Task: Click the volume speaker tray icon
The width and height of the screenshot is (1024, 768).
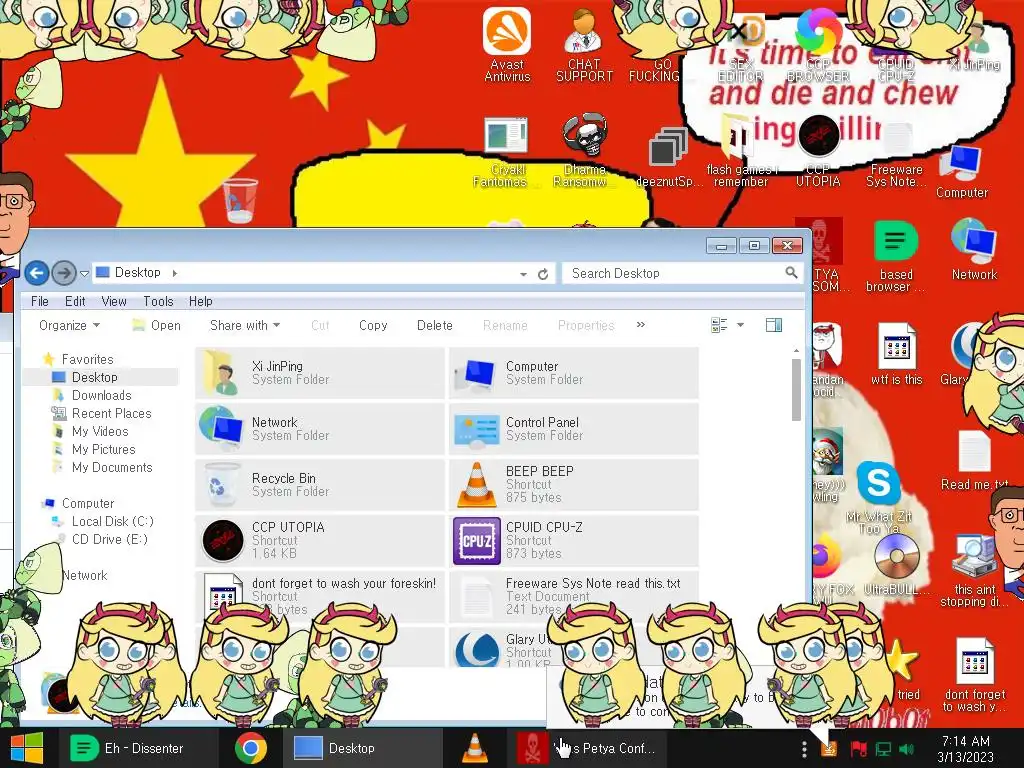Action: (x=906, y=749)
